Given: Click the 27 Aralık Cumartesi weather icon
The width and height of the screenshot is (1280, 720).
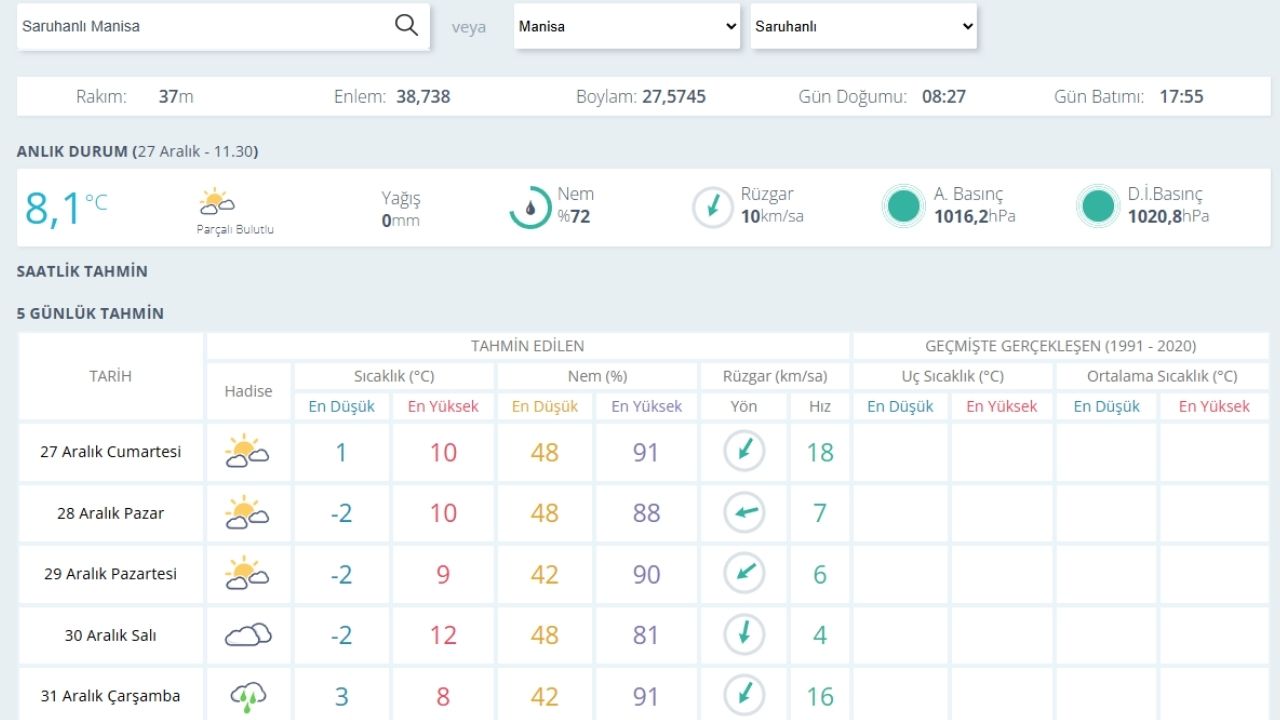Looking at the screenshot, I should point(247,452).
